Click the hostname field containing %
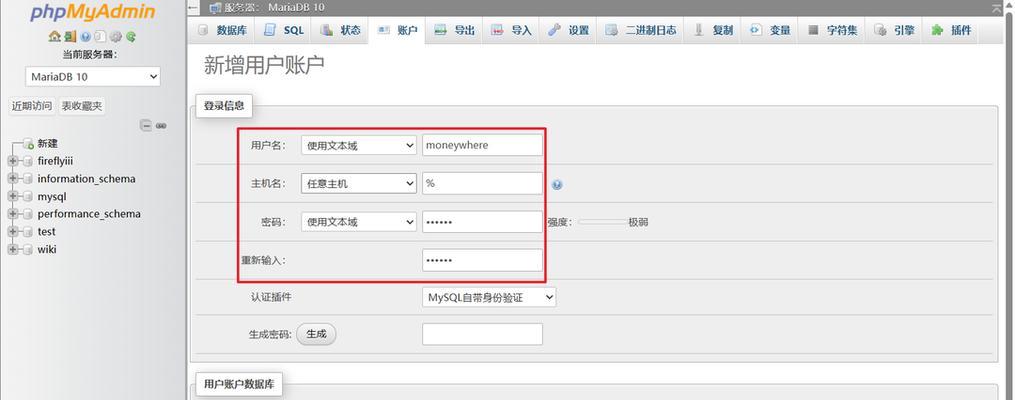Screen dimensions: 1015x400 click(x=482, y=184)
